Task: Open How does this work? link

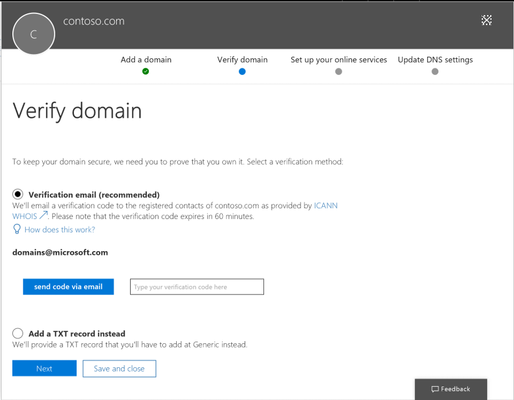Action: pos(60,230)
